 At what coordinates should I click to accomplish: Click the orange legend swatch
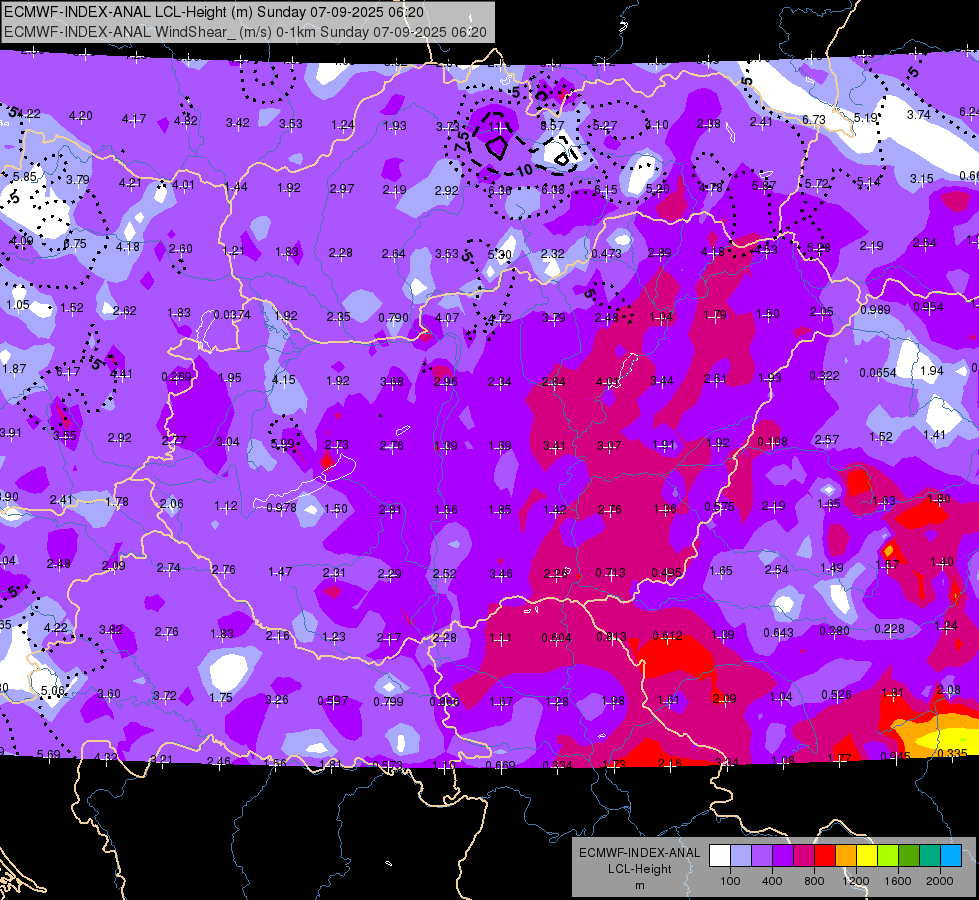coord(846,856)
